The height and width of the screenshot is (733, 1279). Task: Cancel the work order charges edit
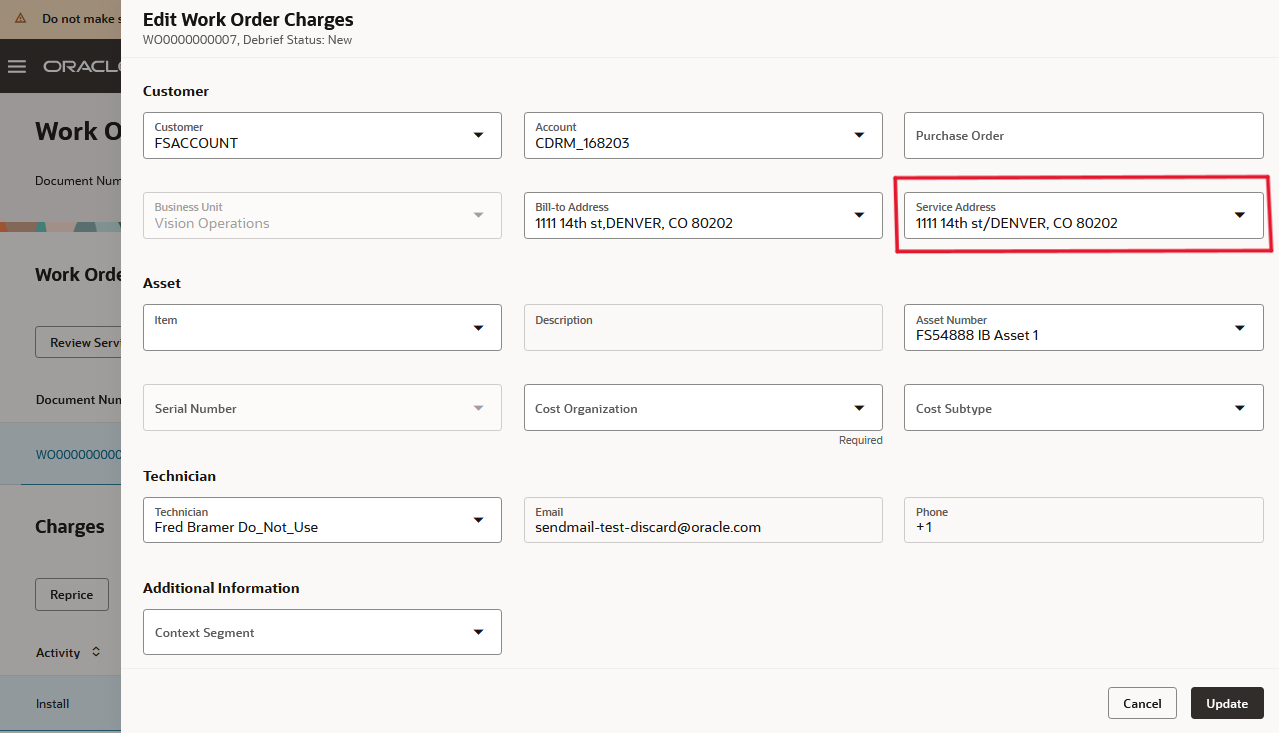(1141, 703)
